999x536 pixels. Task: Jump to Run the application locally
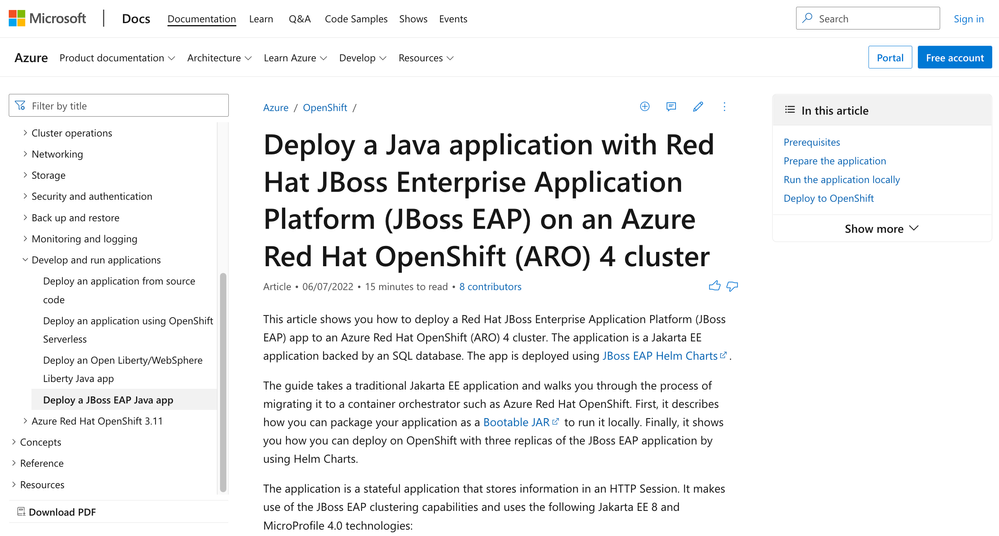pos(842,179)
